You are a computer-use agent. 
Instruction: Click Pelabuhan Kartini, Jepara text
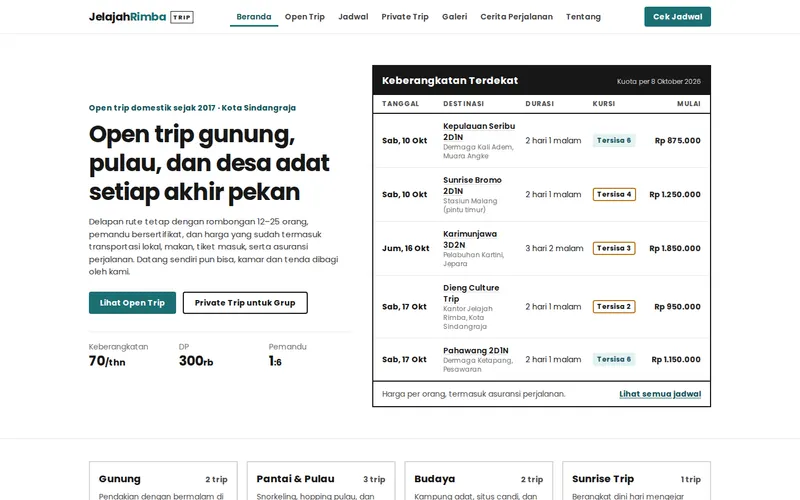click(x=473, y=259)
